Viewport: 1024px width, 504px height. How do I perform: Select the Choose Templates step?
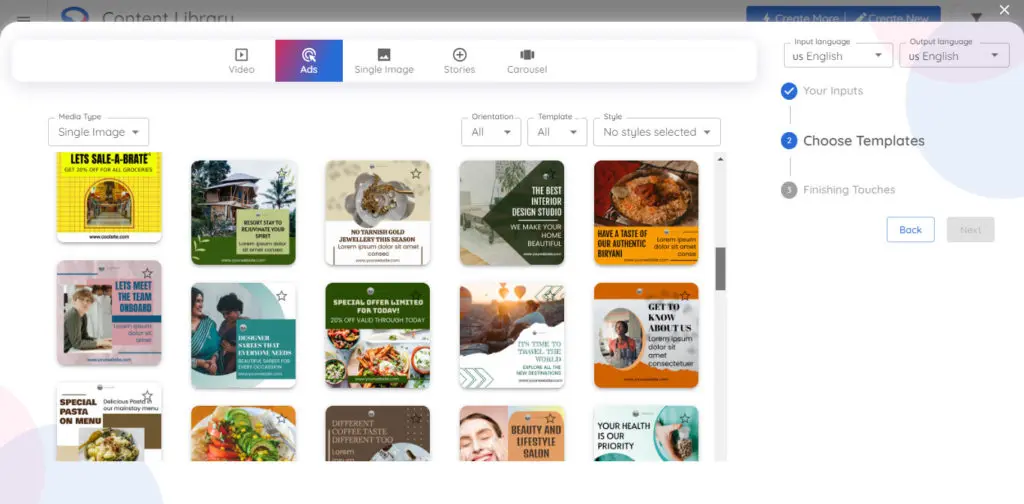(x=863, y=140)
